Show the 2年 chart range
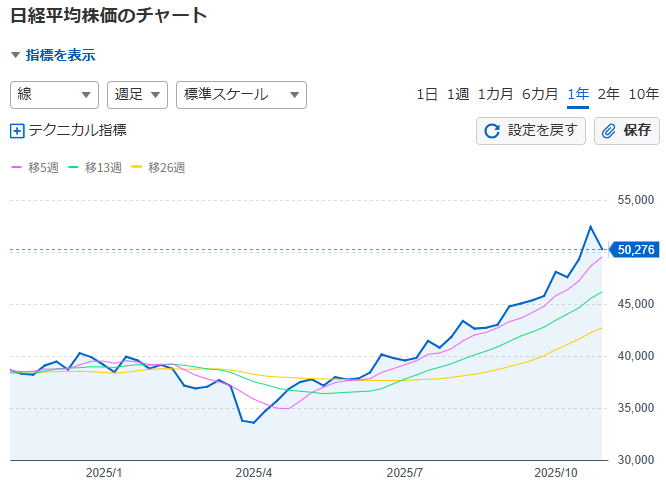The height and width of the screenshot is (487, 666). 608,94
